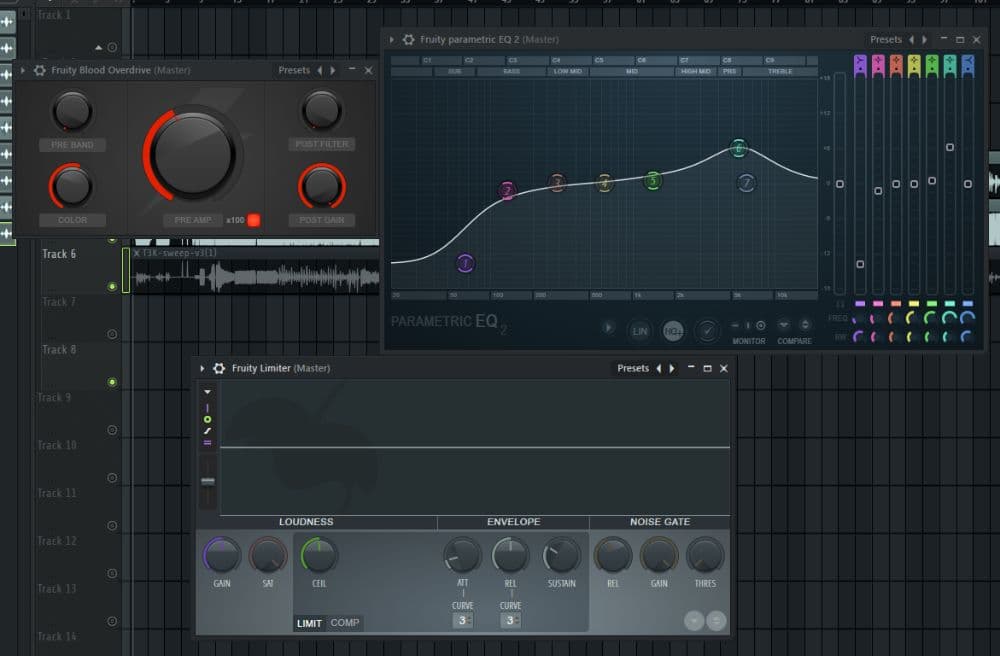Click teal band 6 filter type icon
This screenshot has width=1000, height=656.
point(949,64)
